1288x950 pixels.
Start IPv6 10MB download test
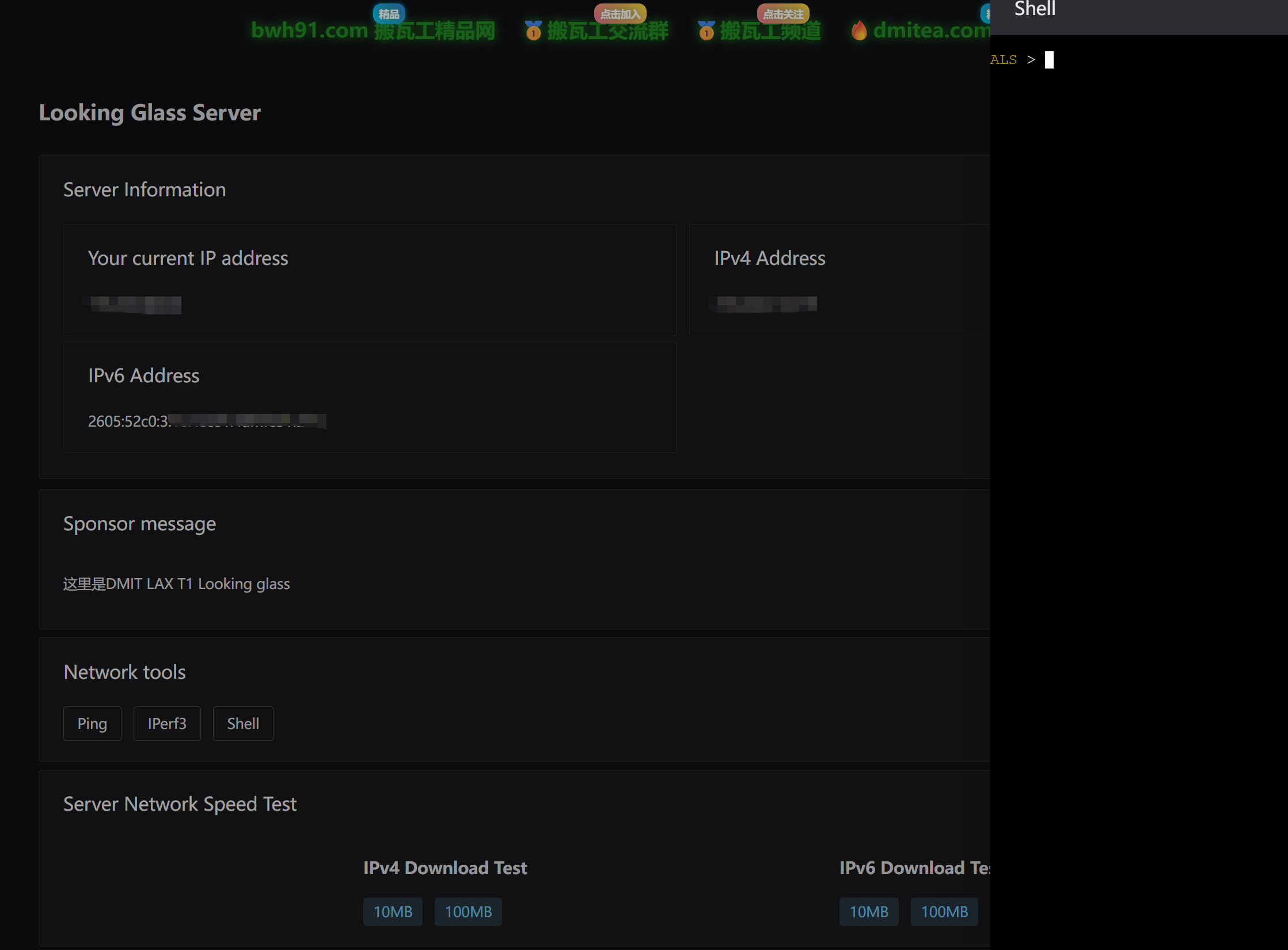click(x=869, y=912)
